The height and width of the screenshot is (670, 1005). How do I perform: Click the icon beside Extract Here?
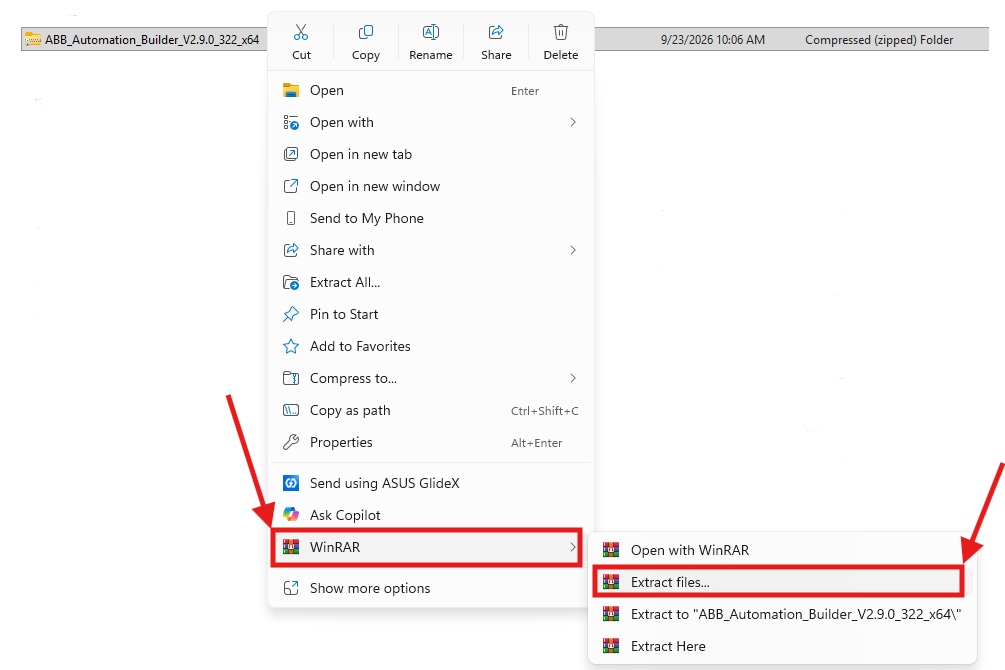(611, 646)
